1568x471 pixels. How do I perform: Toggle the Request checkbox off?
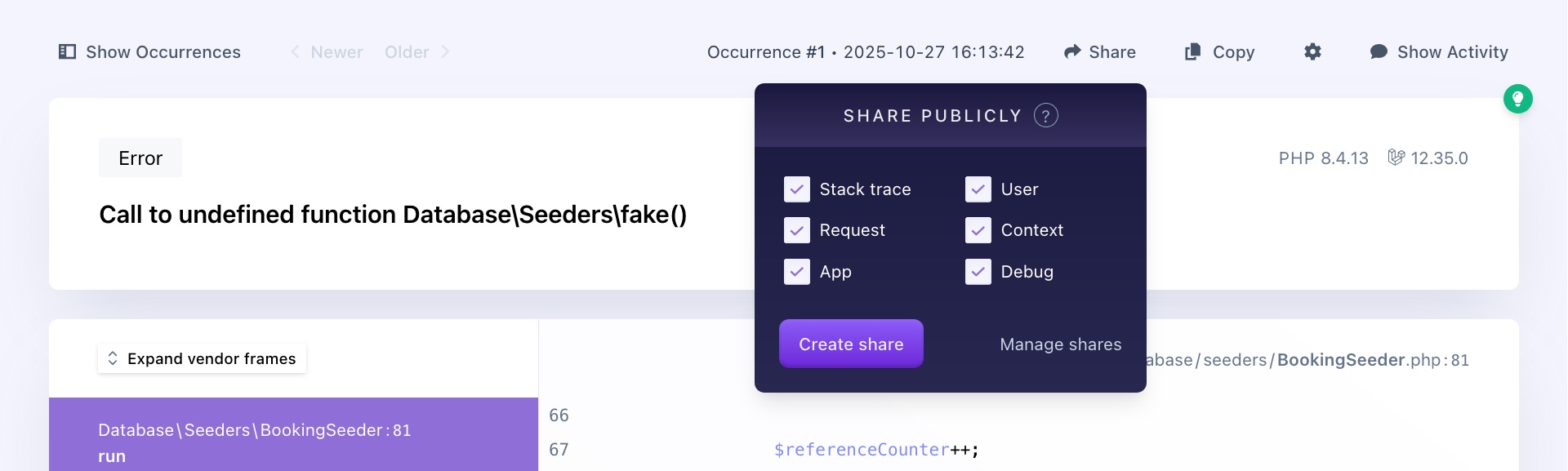click(797, 230)
